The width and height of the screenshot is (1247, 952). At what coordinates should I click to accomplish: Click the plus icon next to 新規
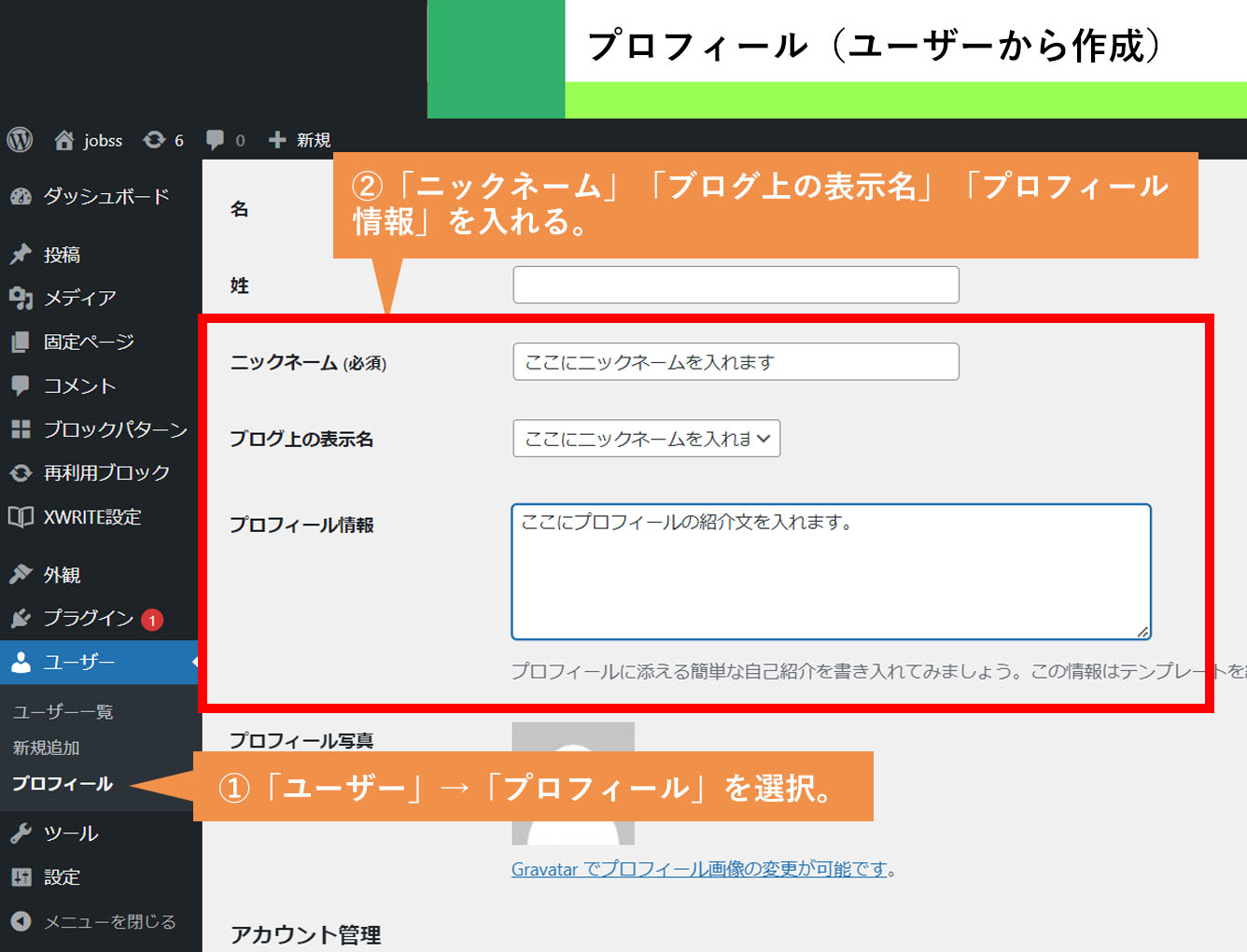click(277, 140)
